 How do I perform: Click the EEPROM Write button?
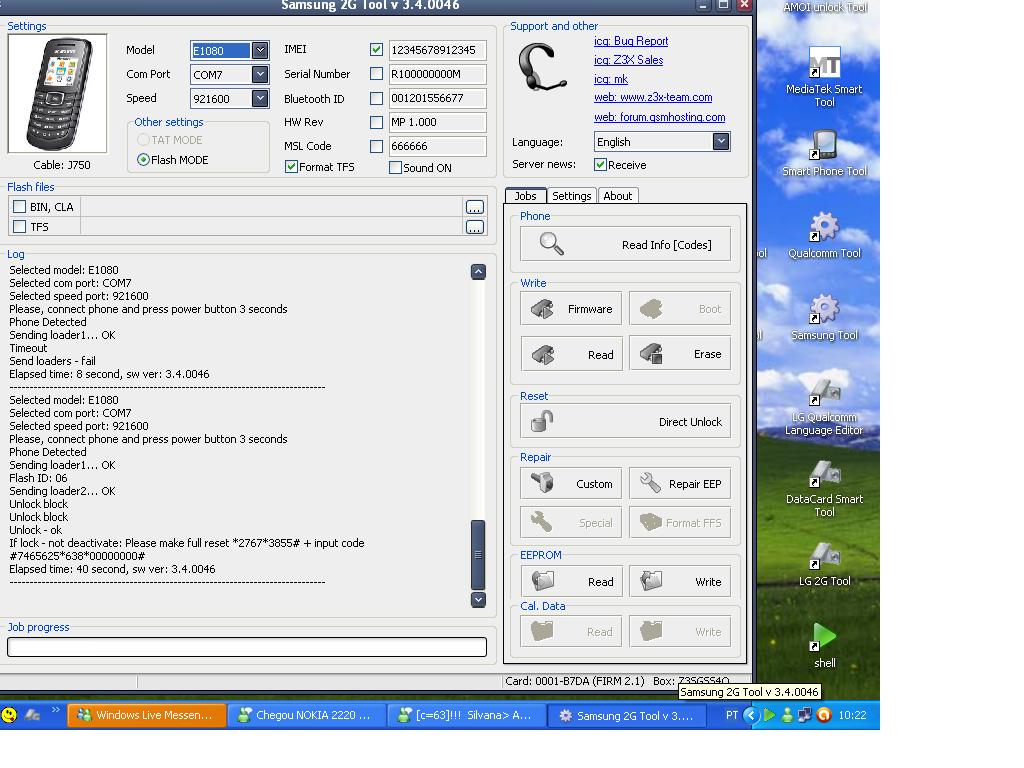(679, 581)
